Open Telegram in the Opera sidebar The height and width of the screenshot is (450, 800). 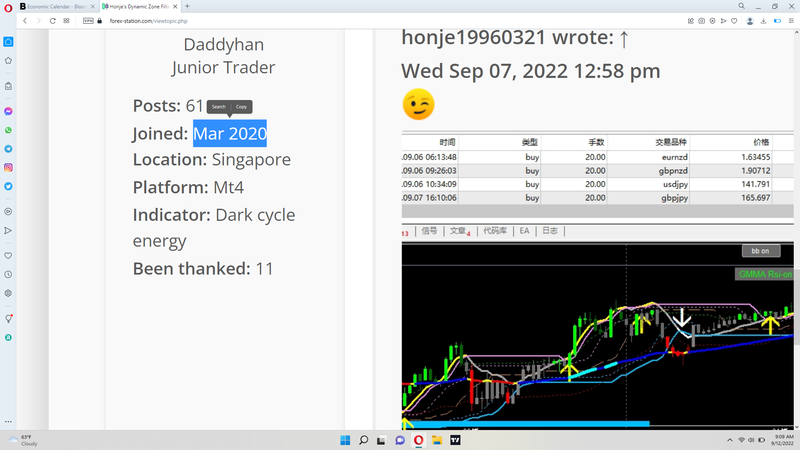click(8, 149)
